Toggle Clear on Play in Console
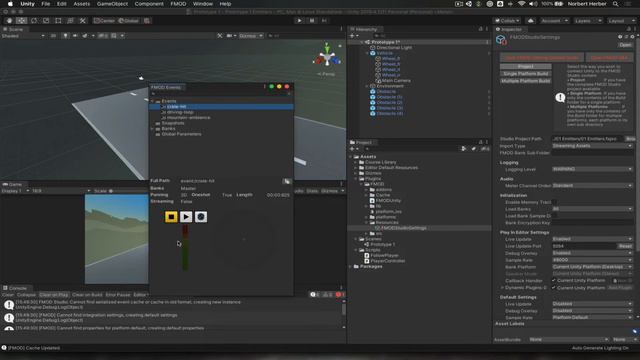This screenshot has height=360, width=640. pyautogui.click(x=54, y=295)
